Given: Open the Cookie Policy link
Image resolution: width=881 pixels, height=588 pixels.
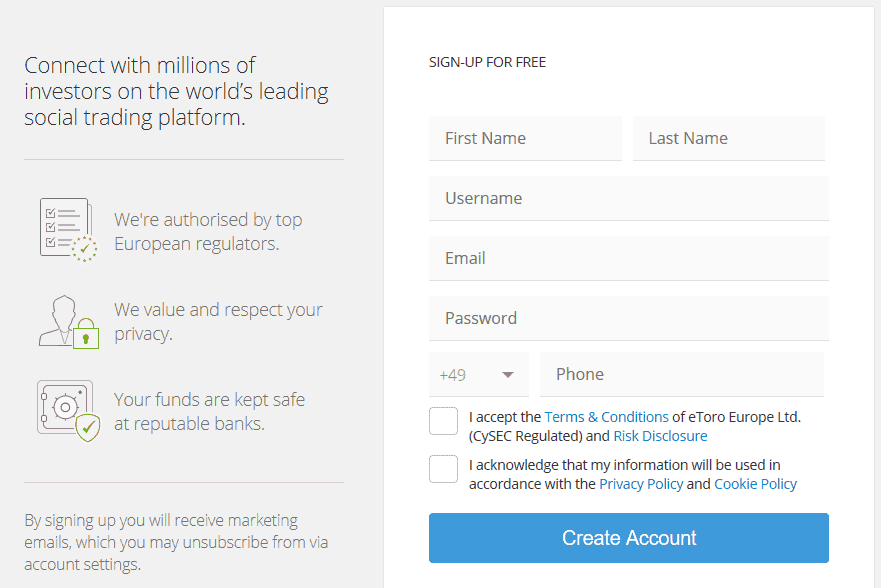Looking at the screenshot, I should (x=755, y=484).
